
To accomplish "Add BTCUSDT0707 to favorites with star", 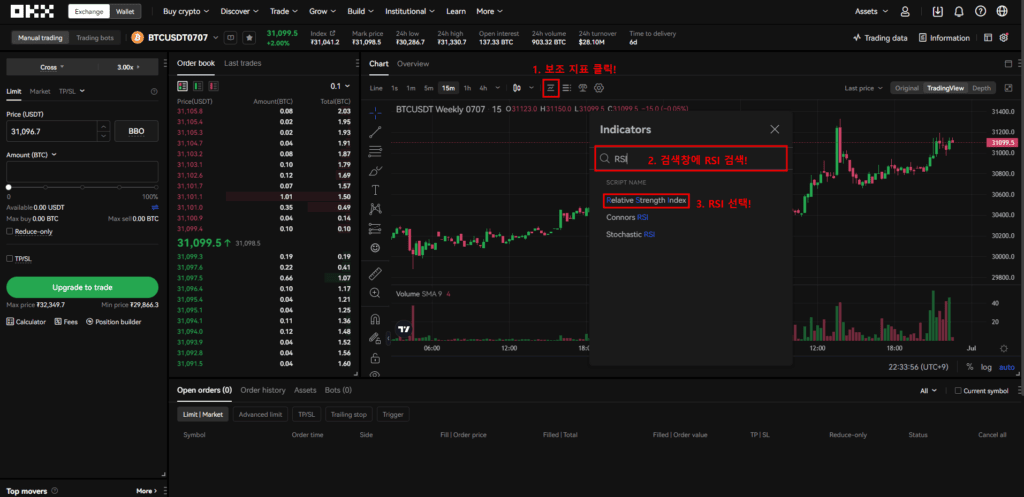I will [248, 37].
